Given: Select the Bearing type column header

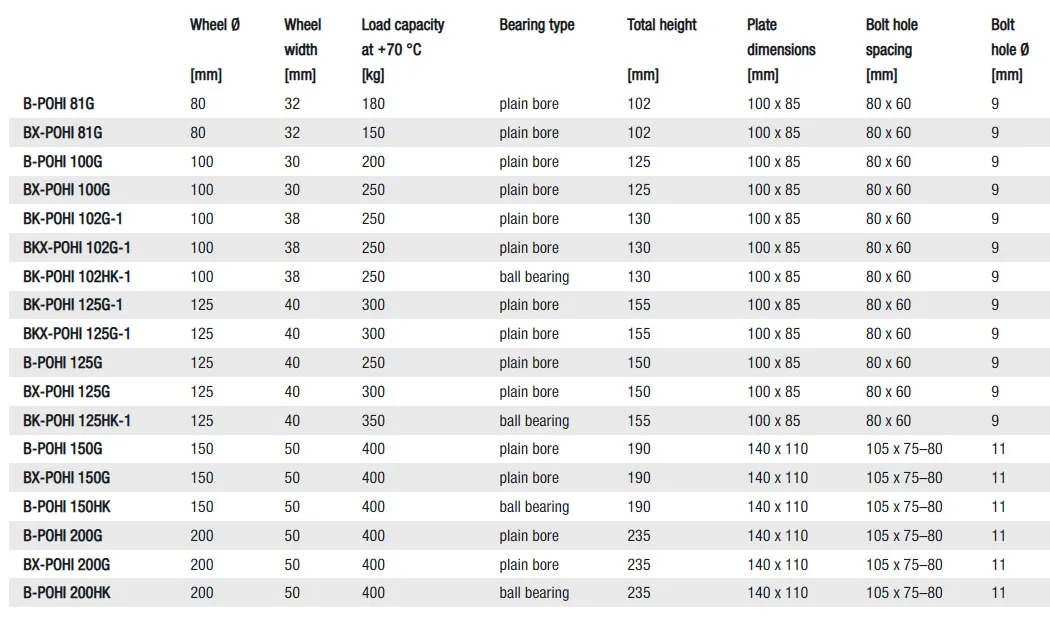Looking at the screenshot, I should 536,25.
